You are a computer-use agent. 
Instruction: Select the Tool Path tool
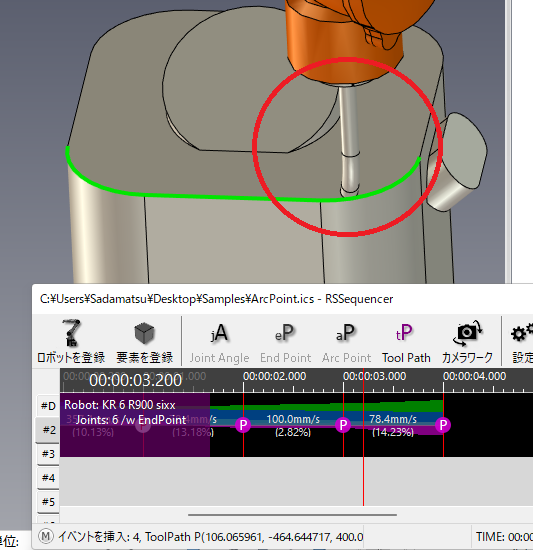coord(406,341)
